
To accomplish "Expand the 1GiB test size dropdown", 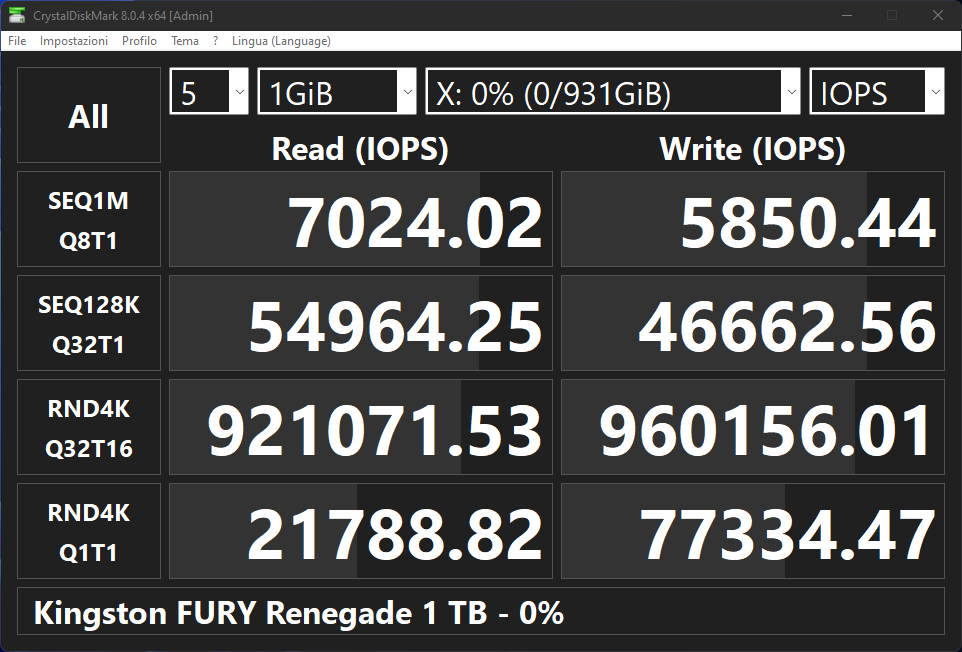I will (337, 91).
